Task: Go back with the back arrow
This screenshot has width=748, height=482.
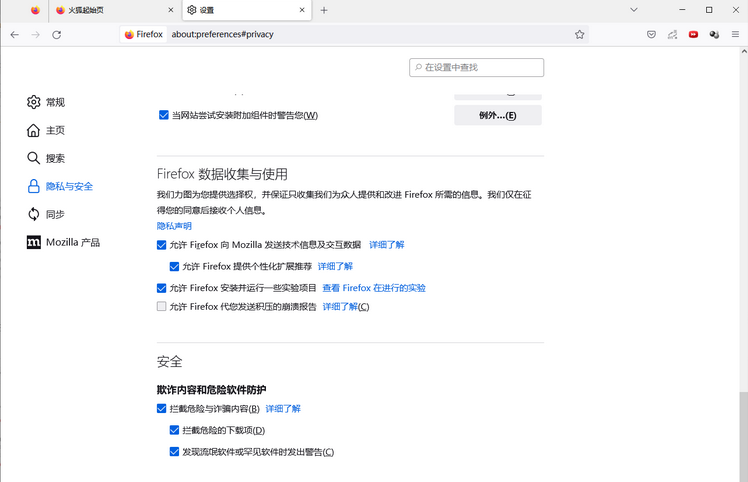Action: (x=15, y=35)
